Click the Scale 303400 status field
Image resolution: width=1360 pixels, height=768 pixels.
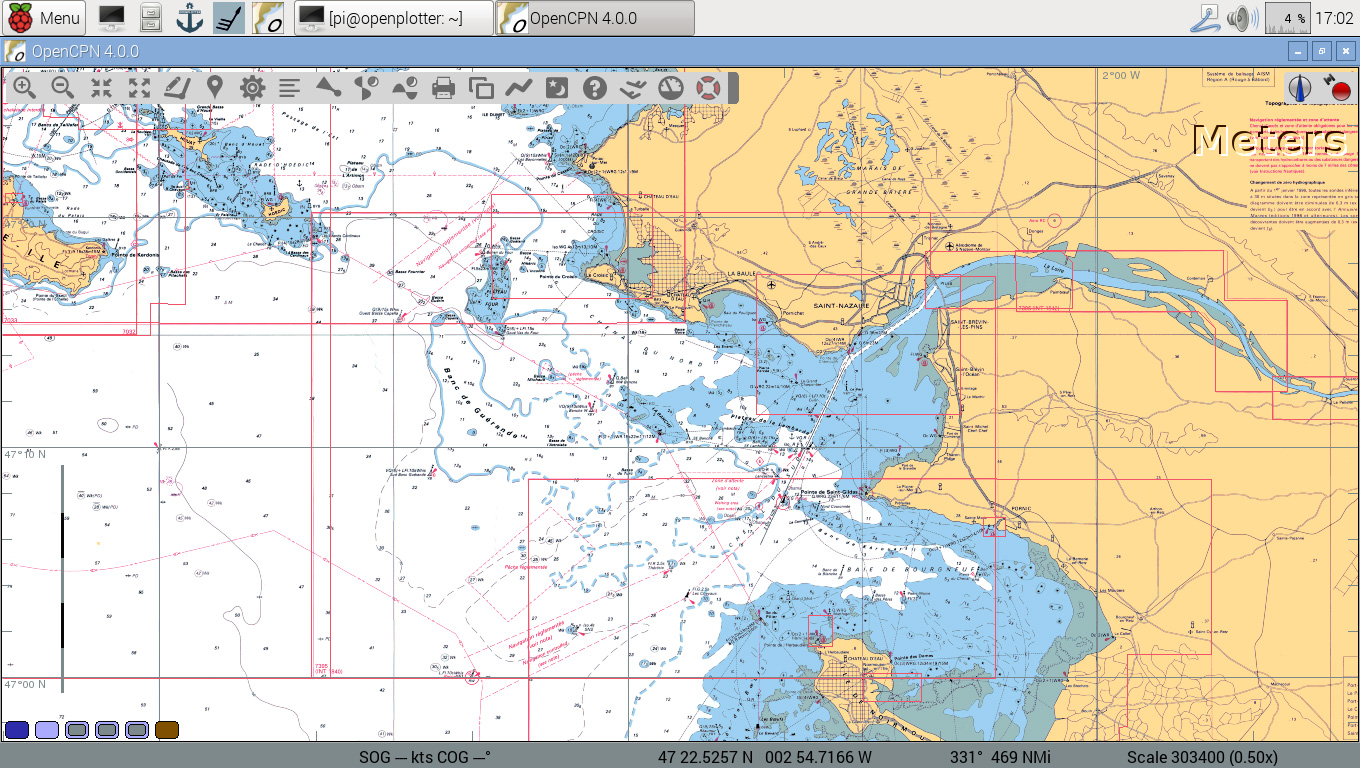pos(1202,757)
